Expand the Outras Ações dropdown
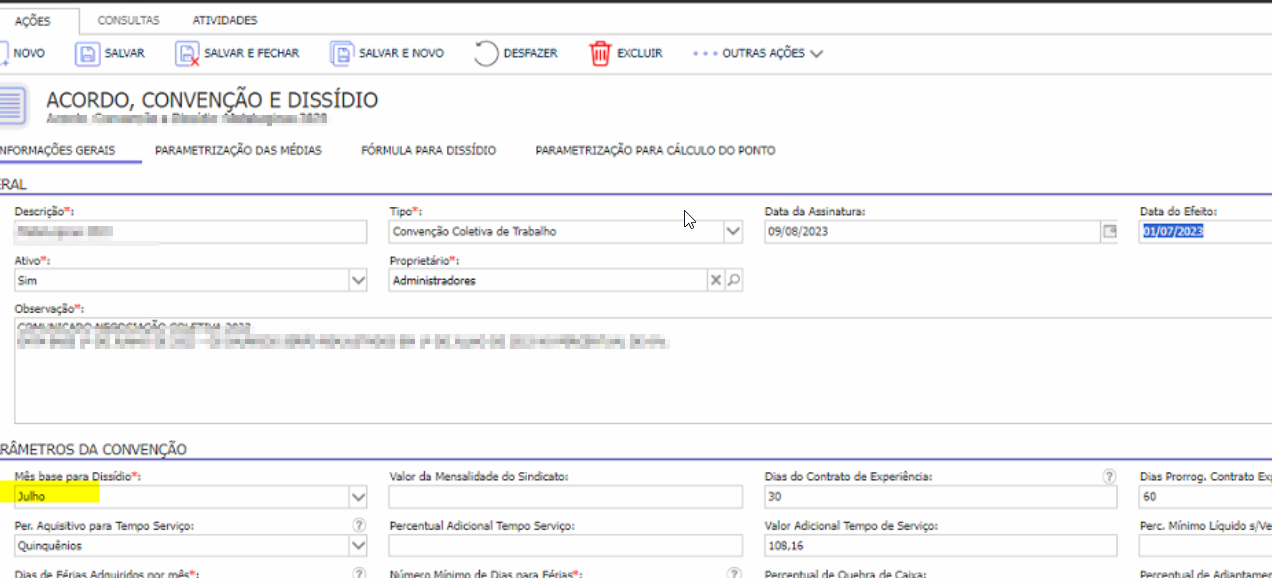This screenshot has width=1272, height=578. [x=816, y=54]
